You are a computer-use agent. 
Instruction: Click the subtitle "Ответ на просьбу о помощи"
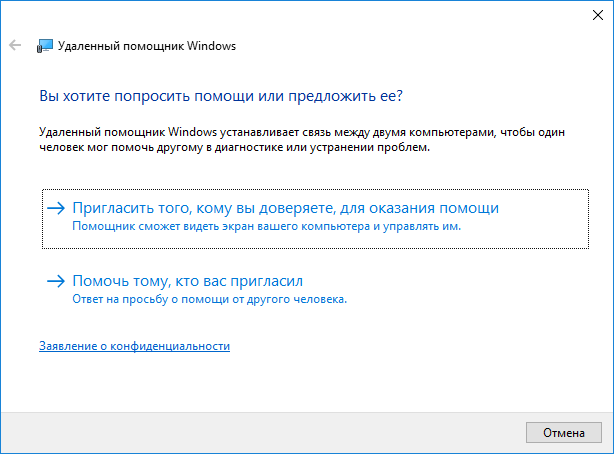pos(209,299)
